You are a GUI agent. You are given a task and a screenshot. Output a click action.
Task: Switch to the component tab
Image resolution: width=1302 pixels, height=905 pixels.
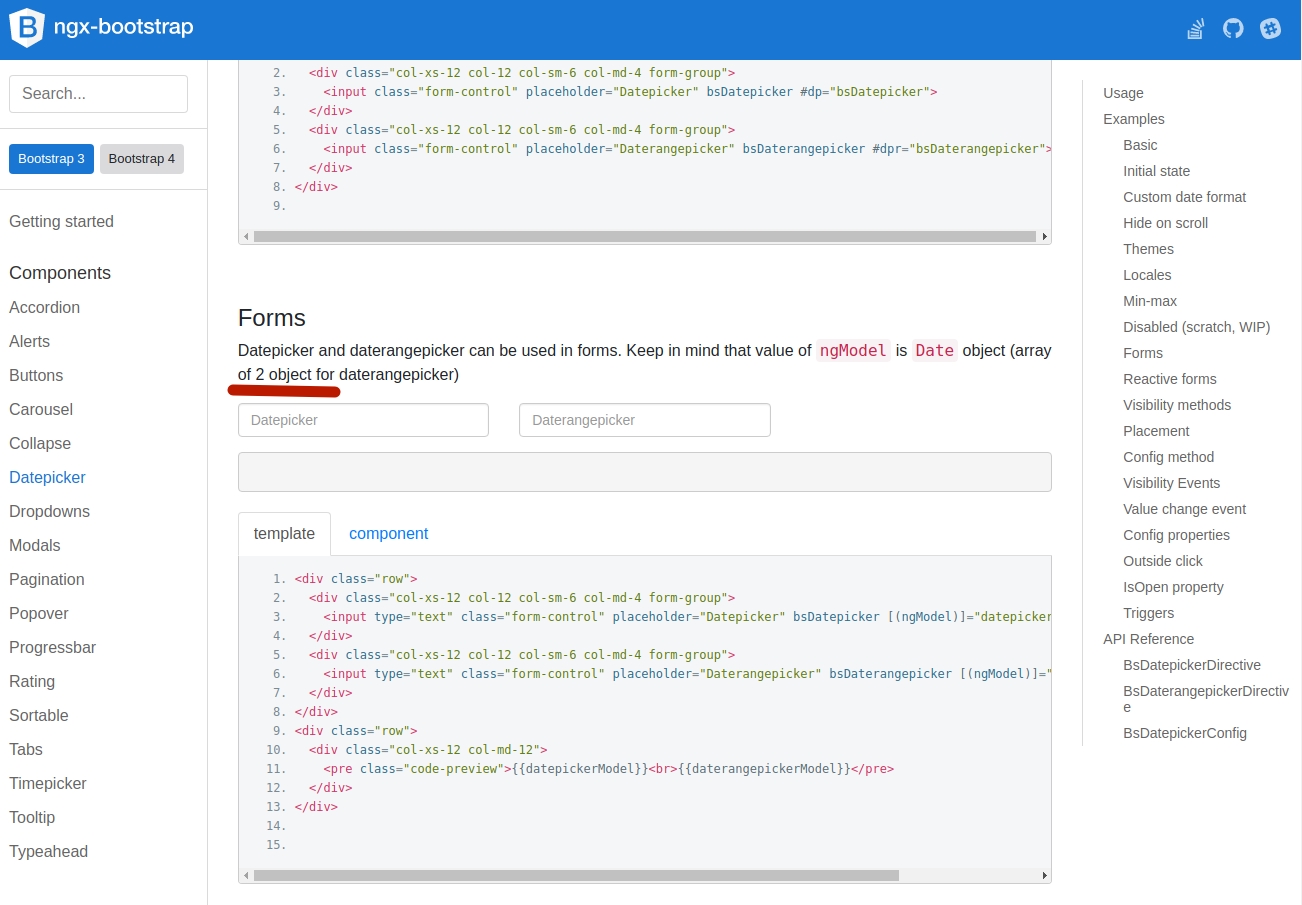tap(388, 533)
